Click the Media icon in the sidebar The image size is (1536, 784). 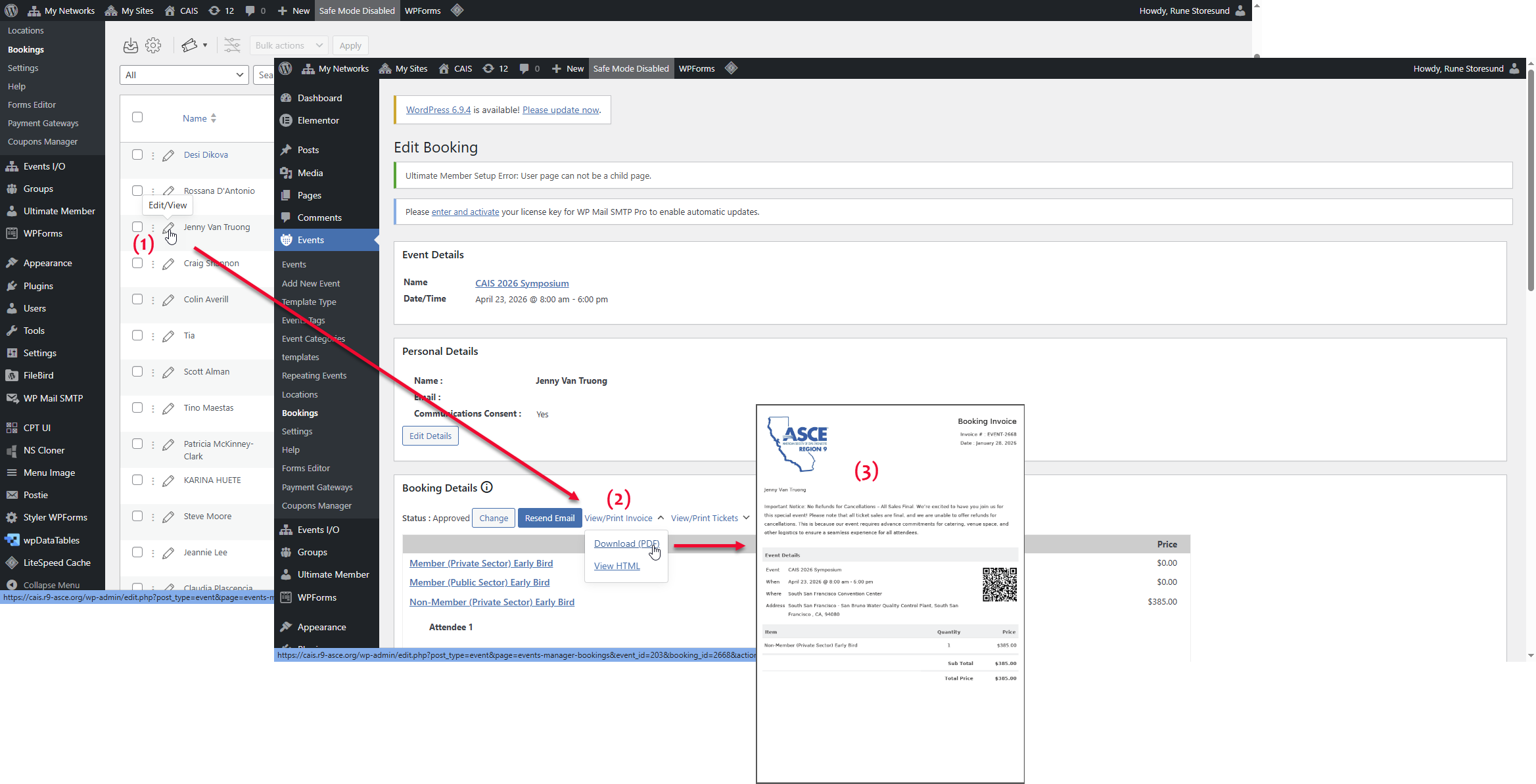[x=286, y=173]
